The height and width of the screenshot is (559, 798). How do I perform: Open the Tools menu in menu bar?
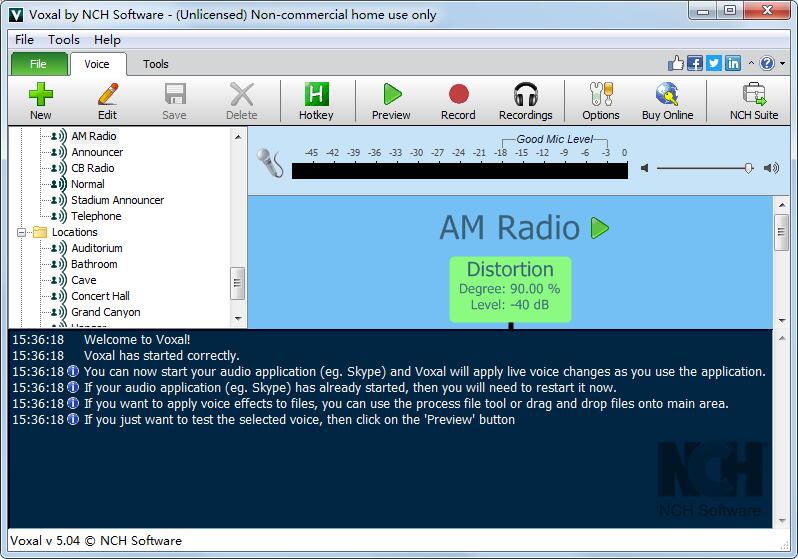coord(64,40)
